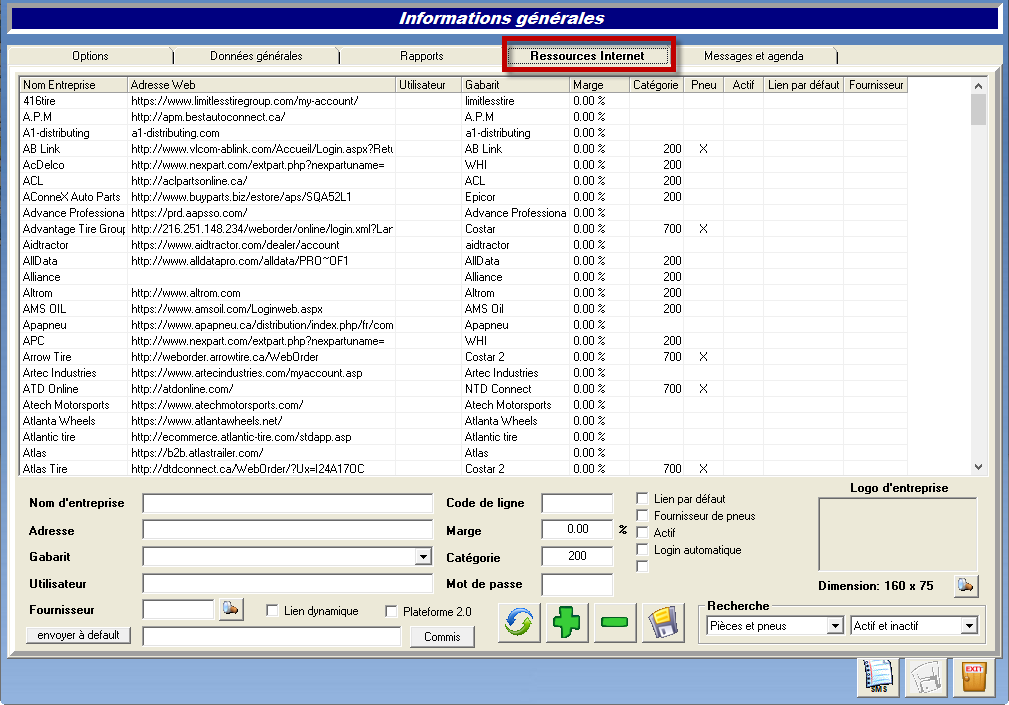The width and height of the screenshot is (1009, 705).
Task: Toggle the Fournisseur de pneus checkbox
Action: (642, 515)
